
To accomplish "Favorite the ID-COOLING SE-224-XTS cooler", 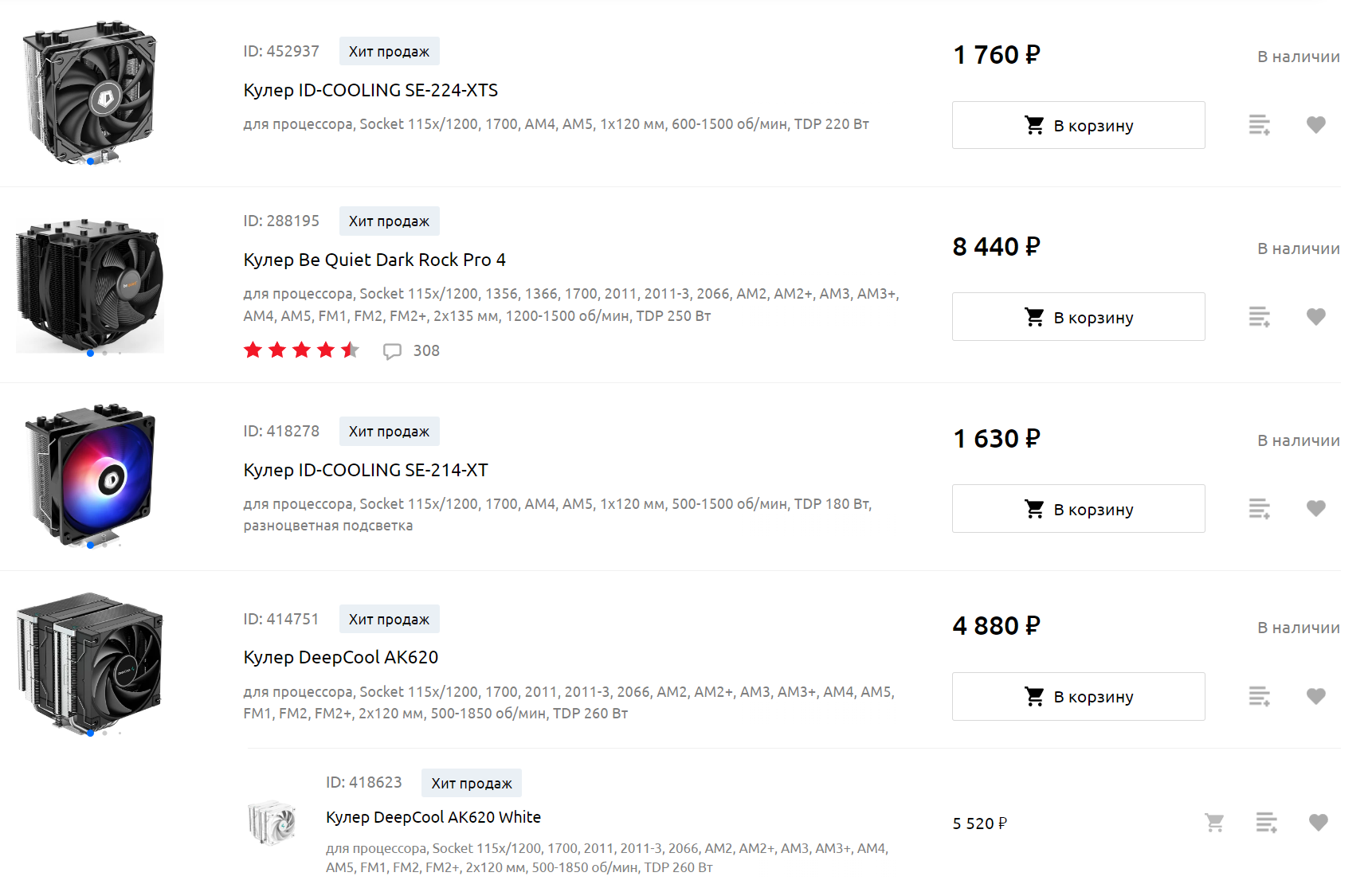I will [x=1315, y=125].
